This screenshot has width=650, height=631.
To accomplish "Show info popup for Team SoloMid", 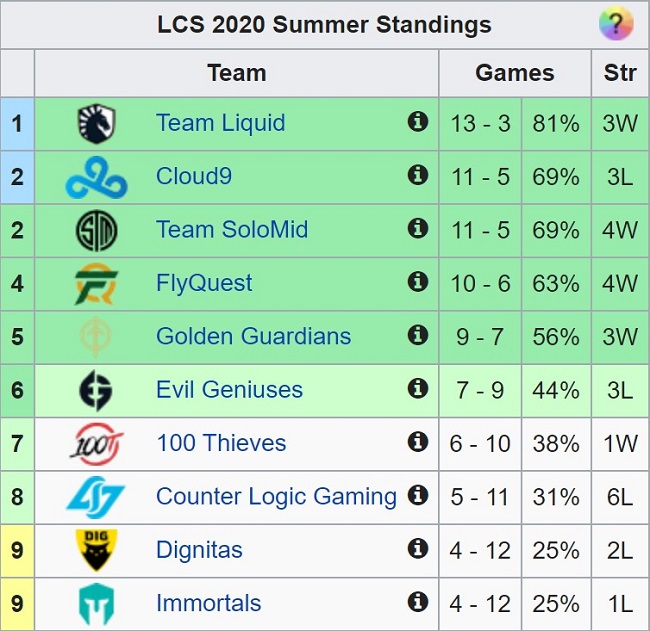I will (x=418, y=229).
